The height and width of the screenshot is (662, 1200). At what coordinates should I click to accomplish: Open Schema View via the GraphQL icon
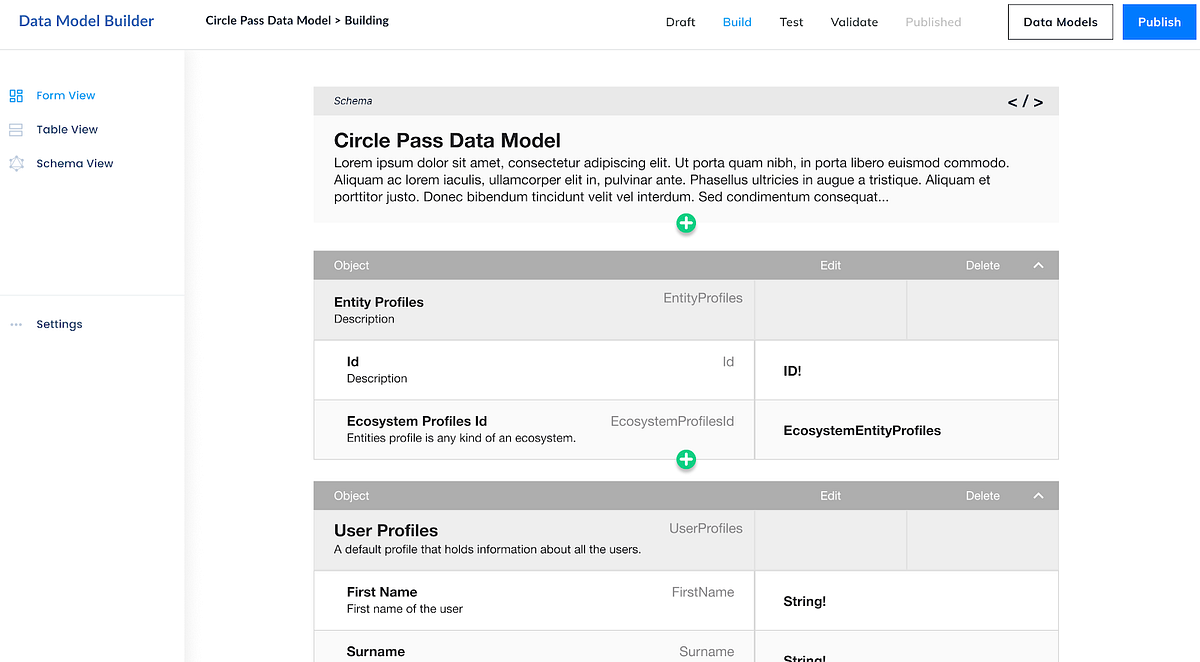[x=17, y=163]
